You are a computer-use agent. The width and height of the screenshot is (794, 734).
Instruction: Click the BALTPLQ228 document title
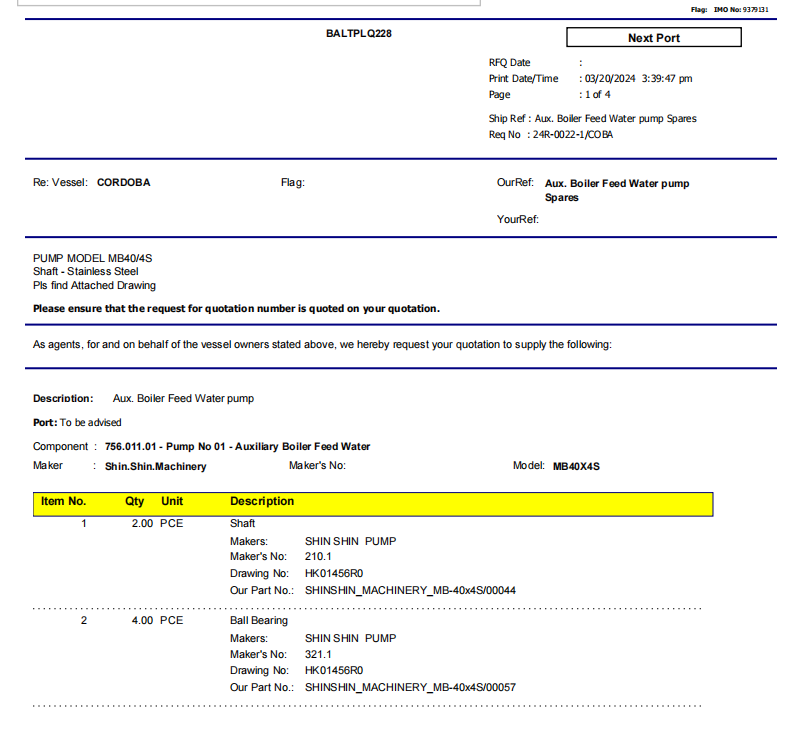click(x=359, y=33)
